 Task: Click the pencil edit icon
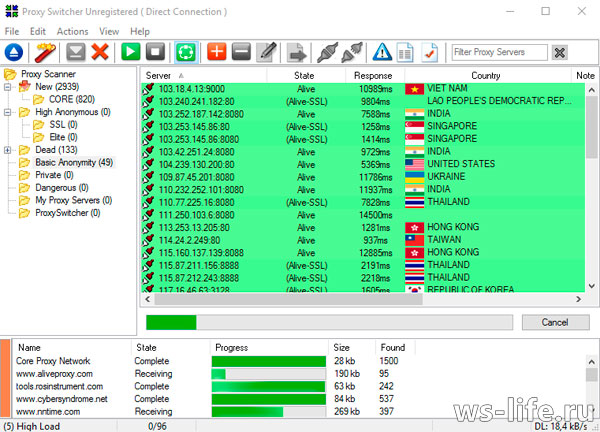click(x=267, y=52)
